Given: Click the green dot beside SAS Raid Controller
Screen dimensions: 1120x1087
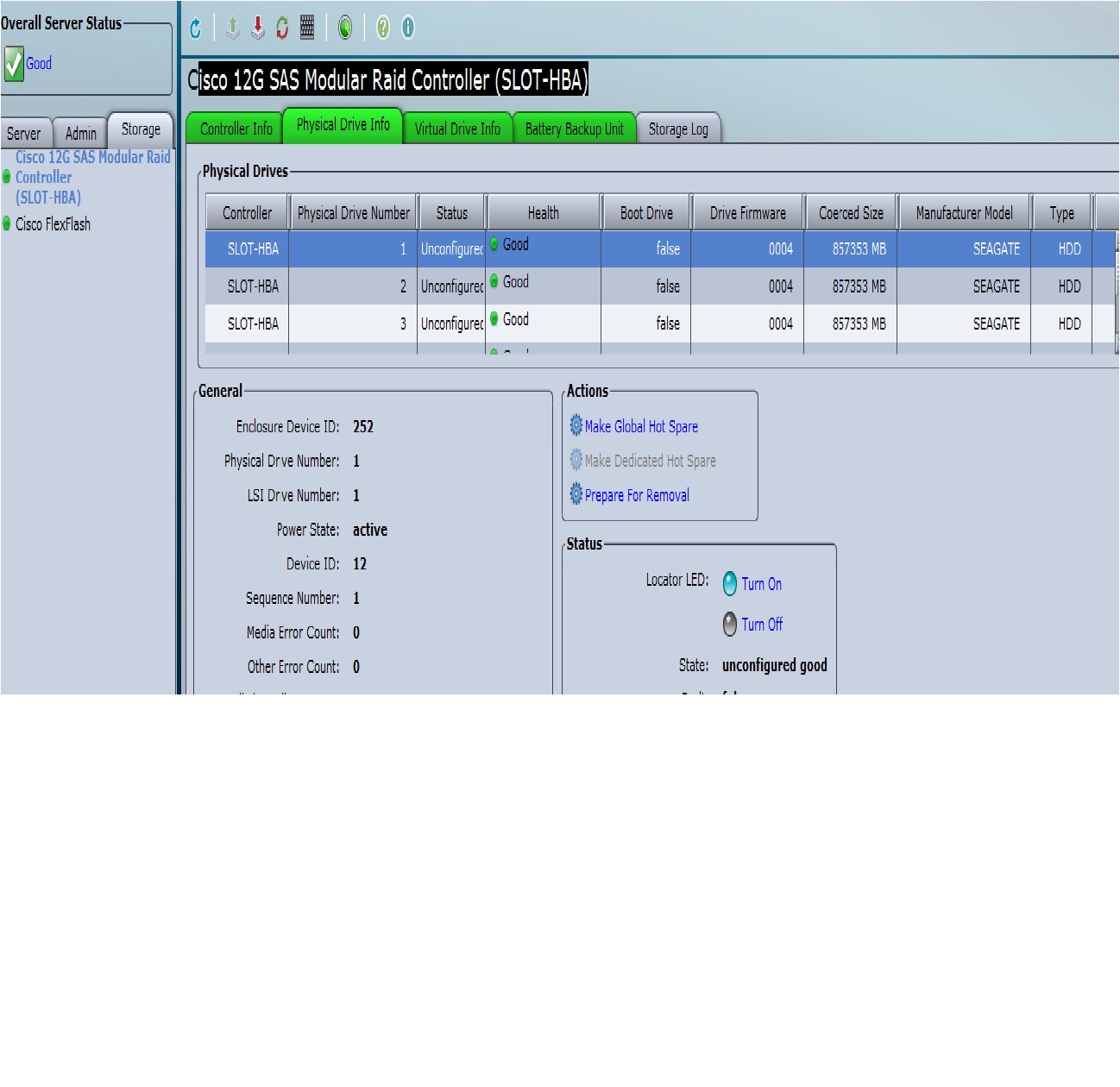Looking at the screenshot, I should point(7,177).
